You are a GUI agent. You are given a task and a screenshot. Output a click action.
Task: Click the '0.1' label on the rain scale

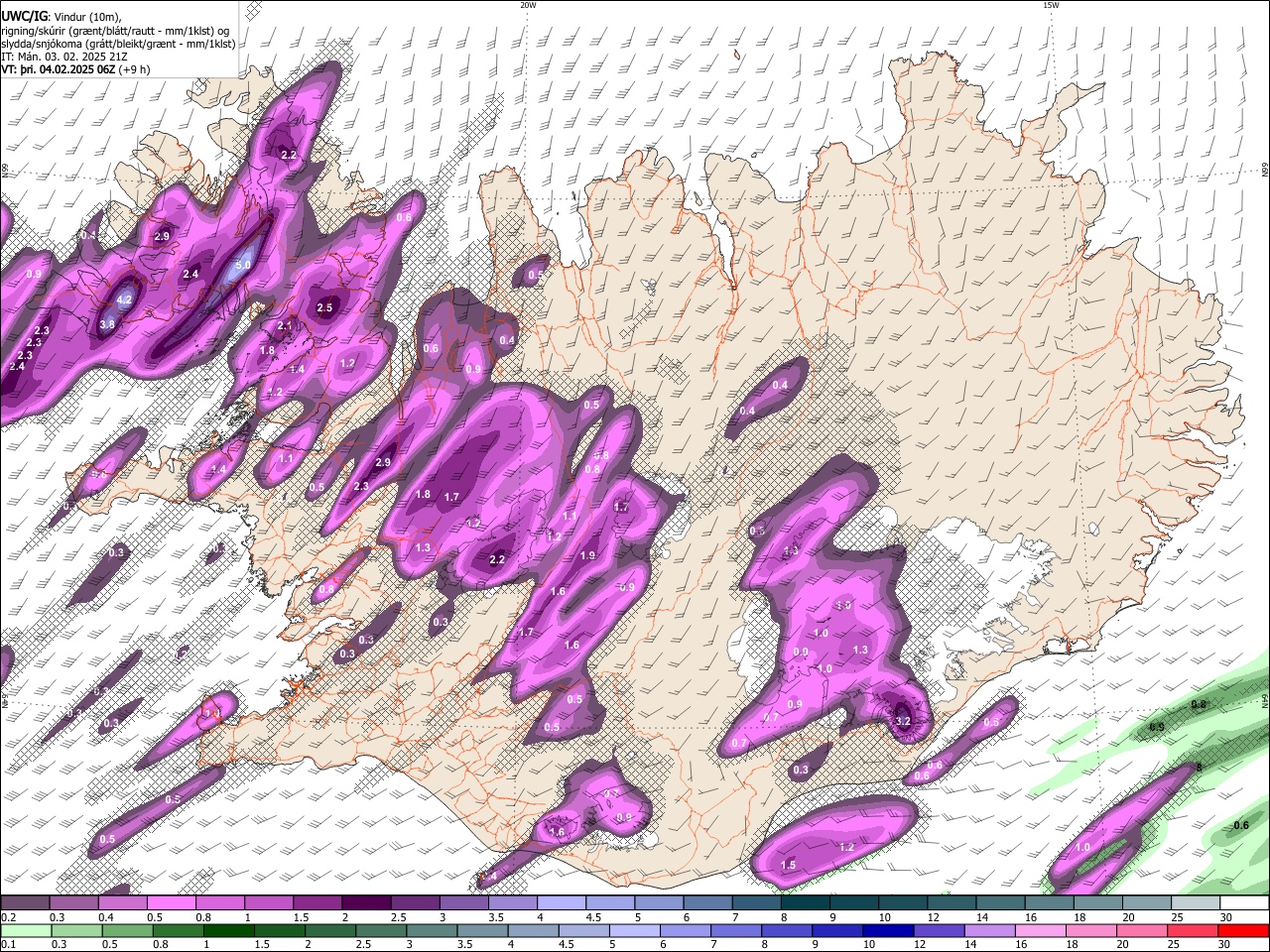point(7,944)
